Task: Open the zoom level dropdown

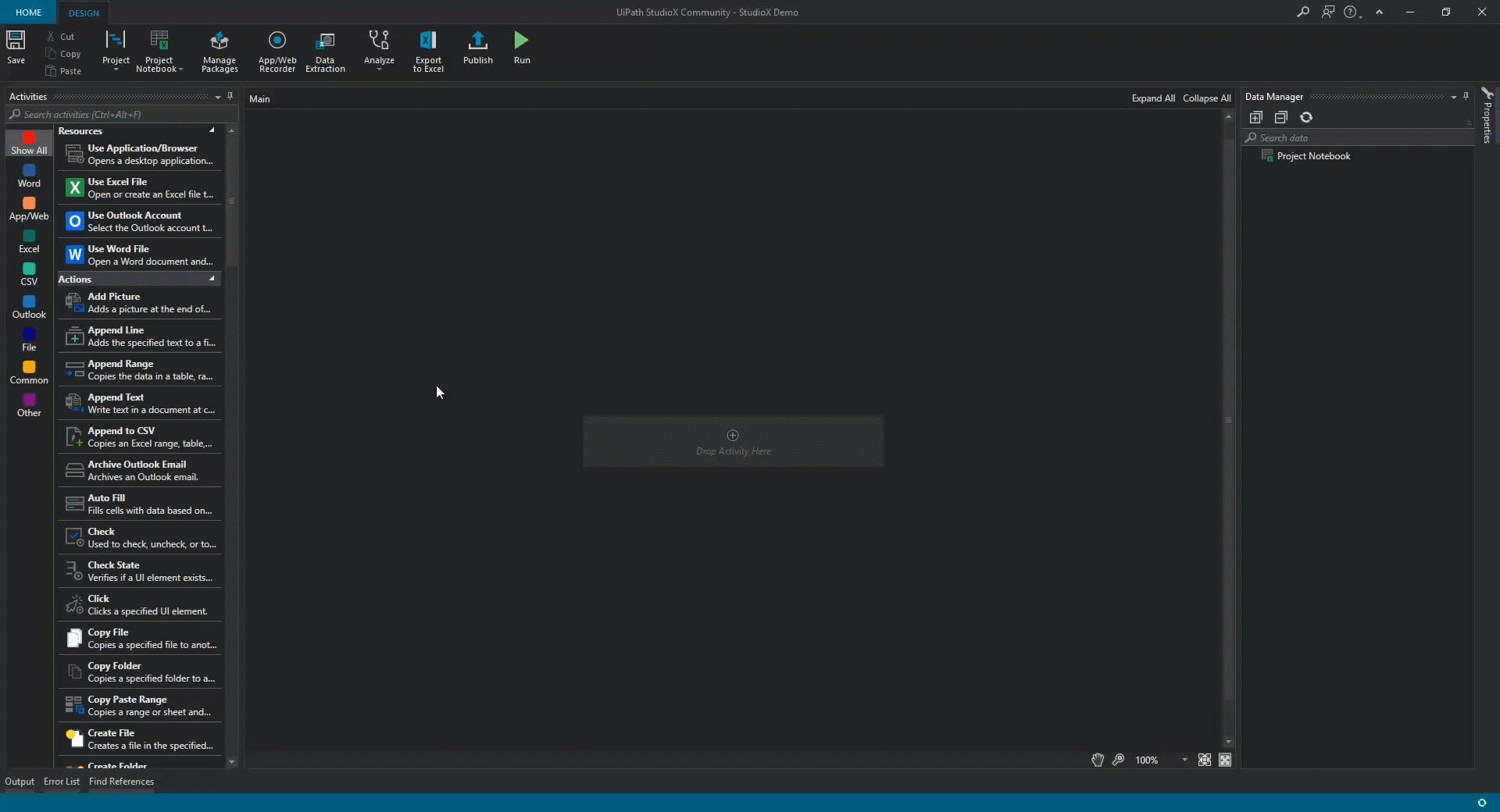Action: pyautogui.click(x=1184, y=760)
